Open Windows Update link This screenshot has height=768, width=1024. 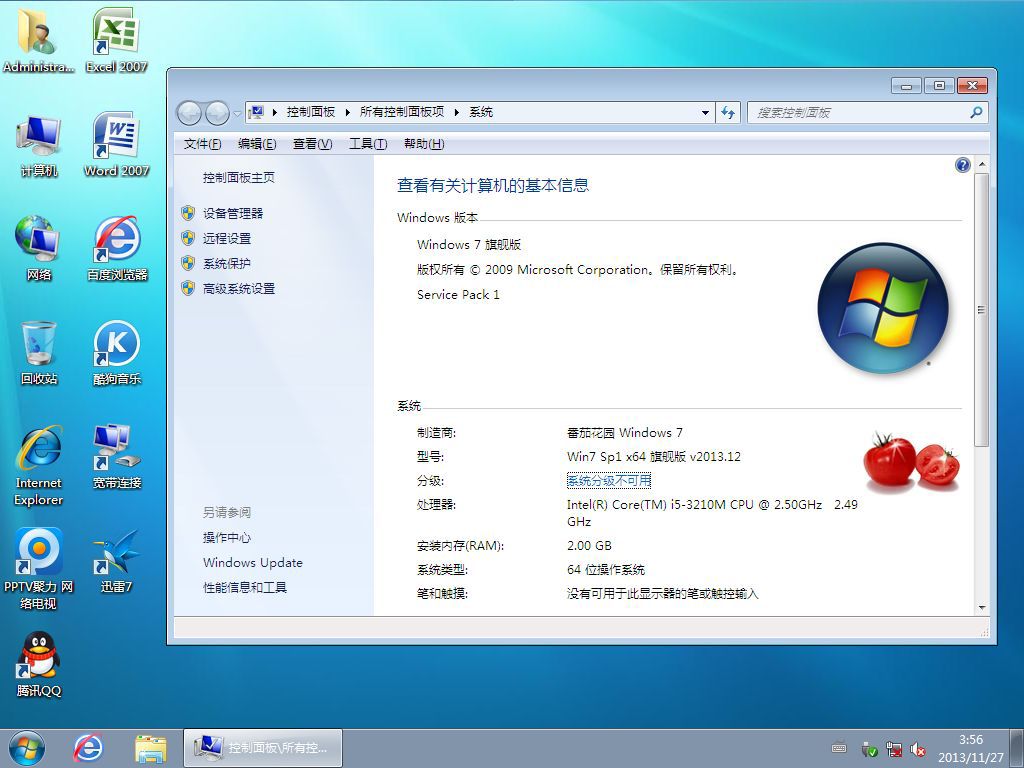click(253, 562)
